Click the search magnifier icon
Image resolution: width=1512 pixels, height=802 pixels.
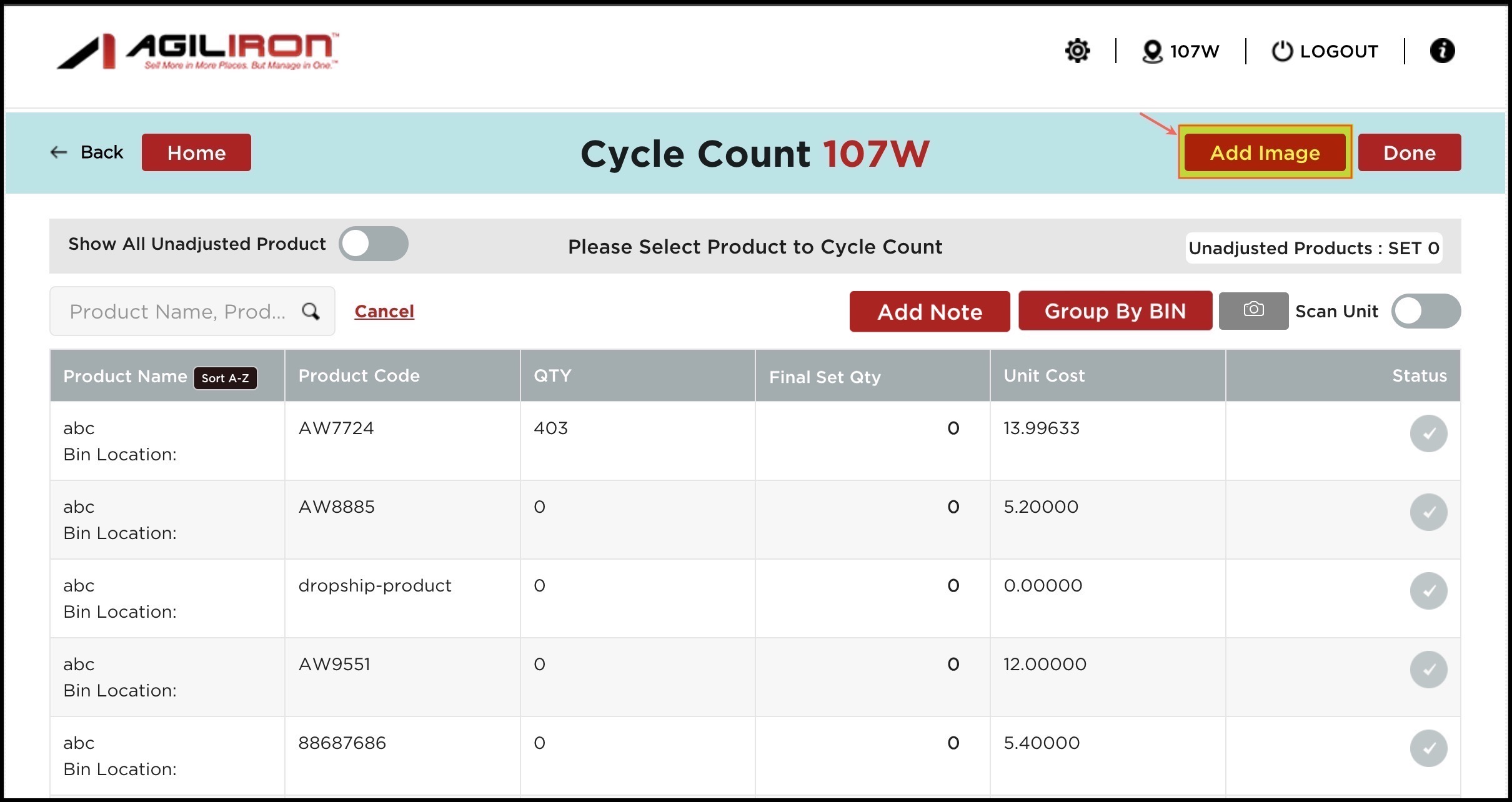pyautogui.click(x=311, y=311)
